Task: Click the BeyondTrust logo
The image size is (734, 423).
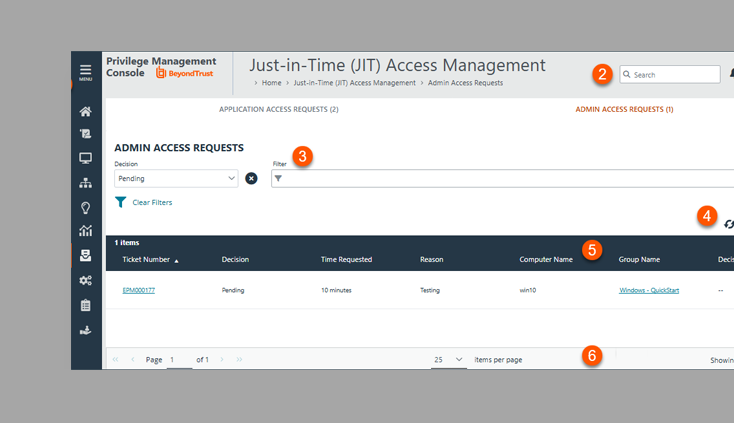Action: [184, 73]
